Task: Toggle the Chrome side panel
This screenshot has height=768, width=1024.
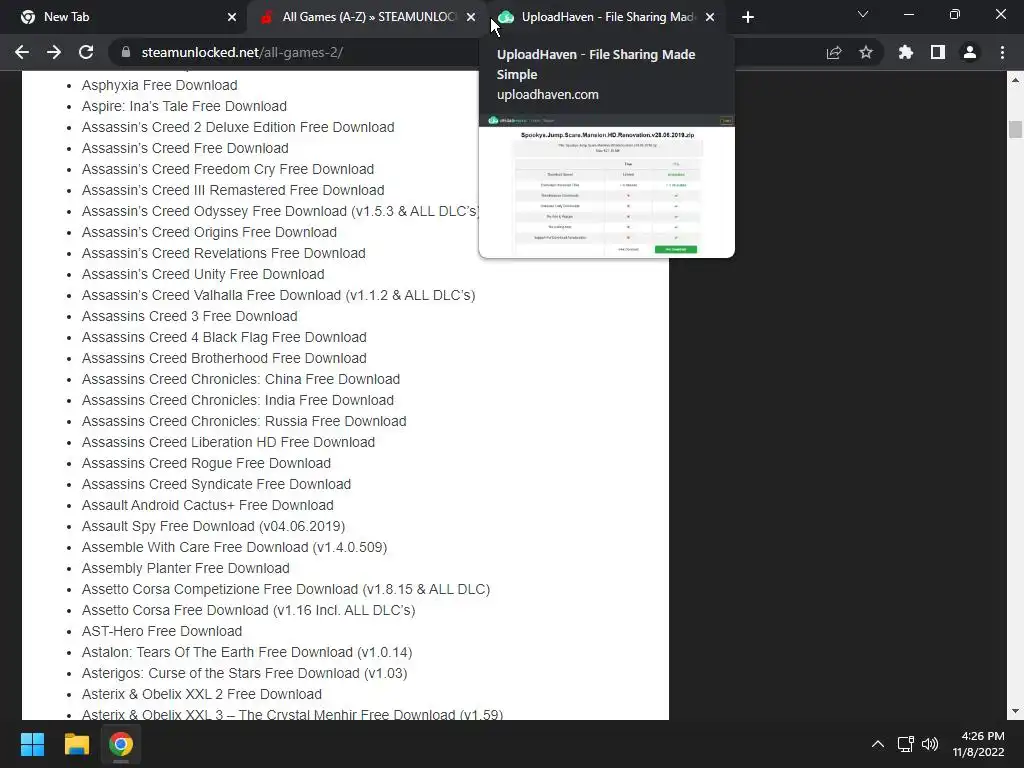Action: (x=938, y=52)
